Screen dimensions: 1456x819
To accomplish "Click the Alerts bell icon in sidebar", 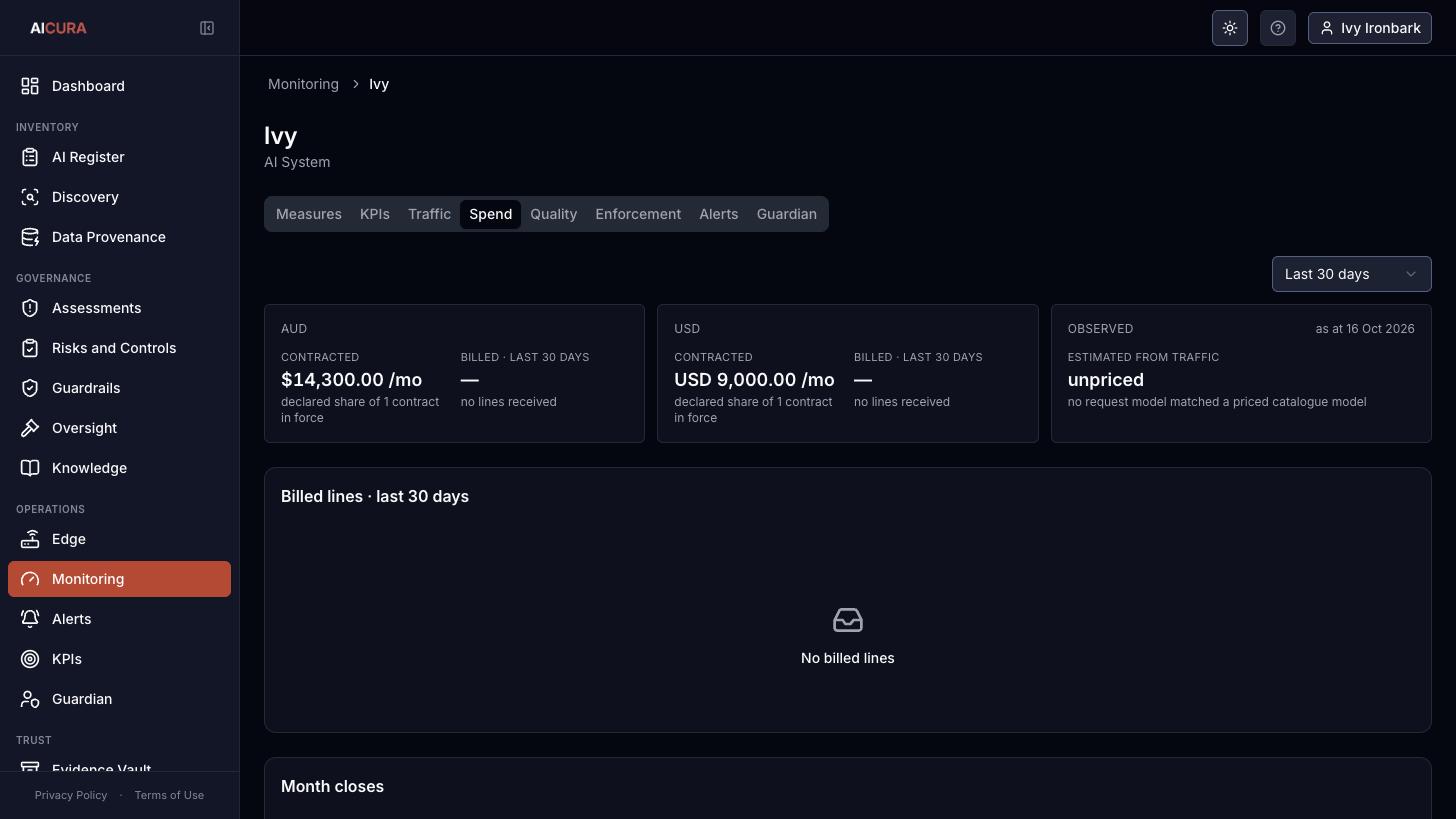I will [x=30, y=619].
